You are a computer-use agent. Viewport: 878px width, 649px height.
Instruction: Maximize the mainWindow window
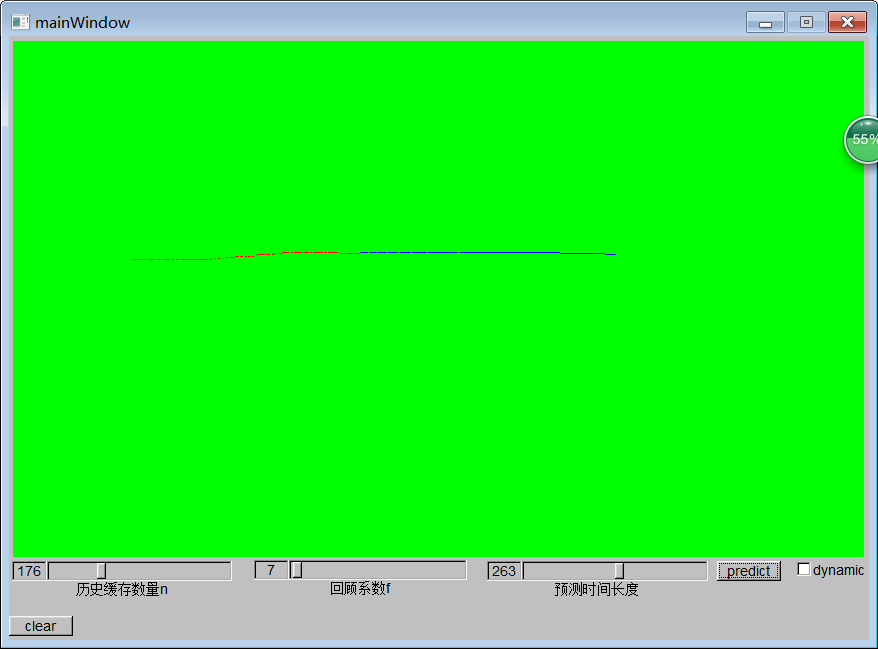point(806,22)
